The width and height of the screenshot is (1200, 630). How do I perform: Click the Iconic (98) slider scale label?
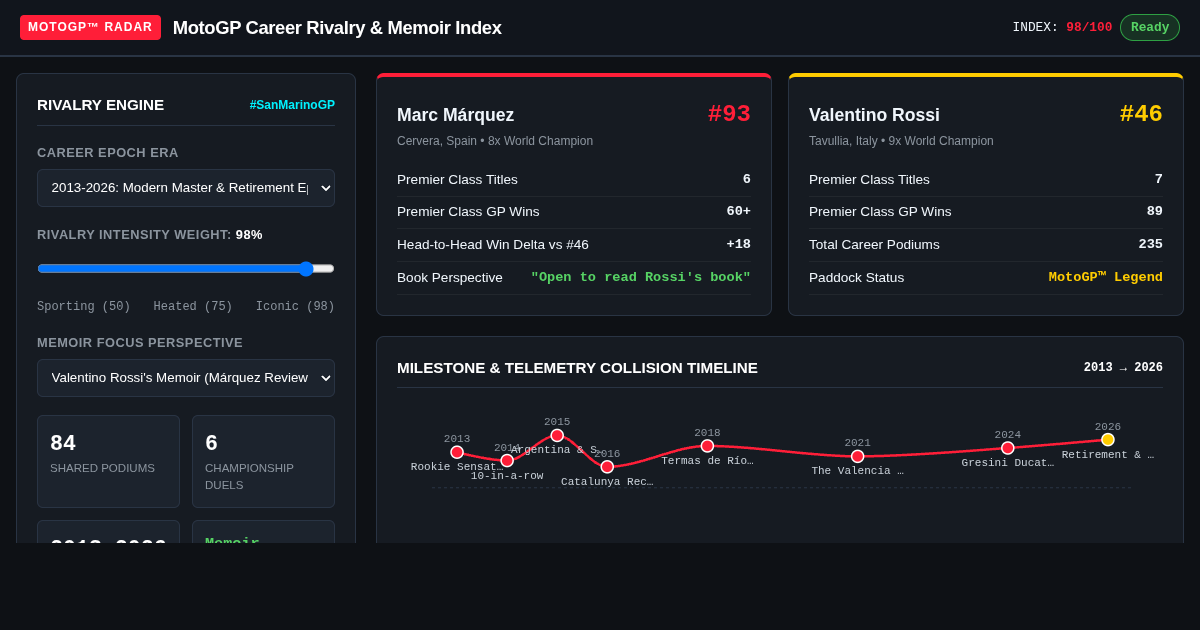(295, 307)
